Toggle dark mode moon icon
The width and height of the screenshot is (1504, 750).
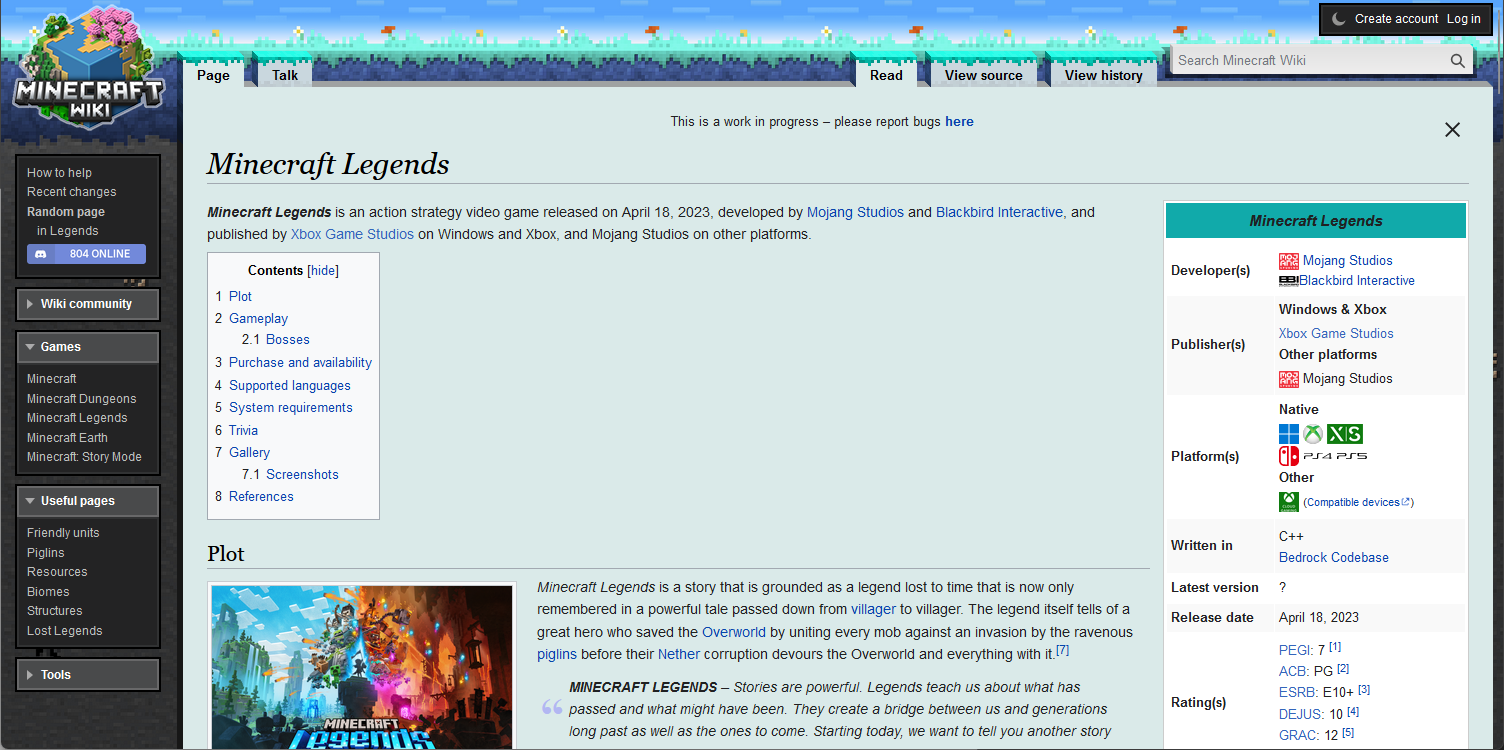(x=1338, y=19)
